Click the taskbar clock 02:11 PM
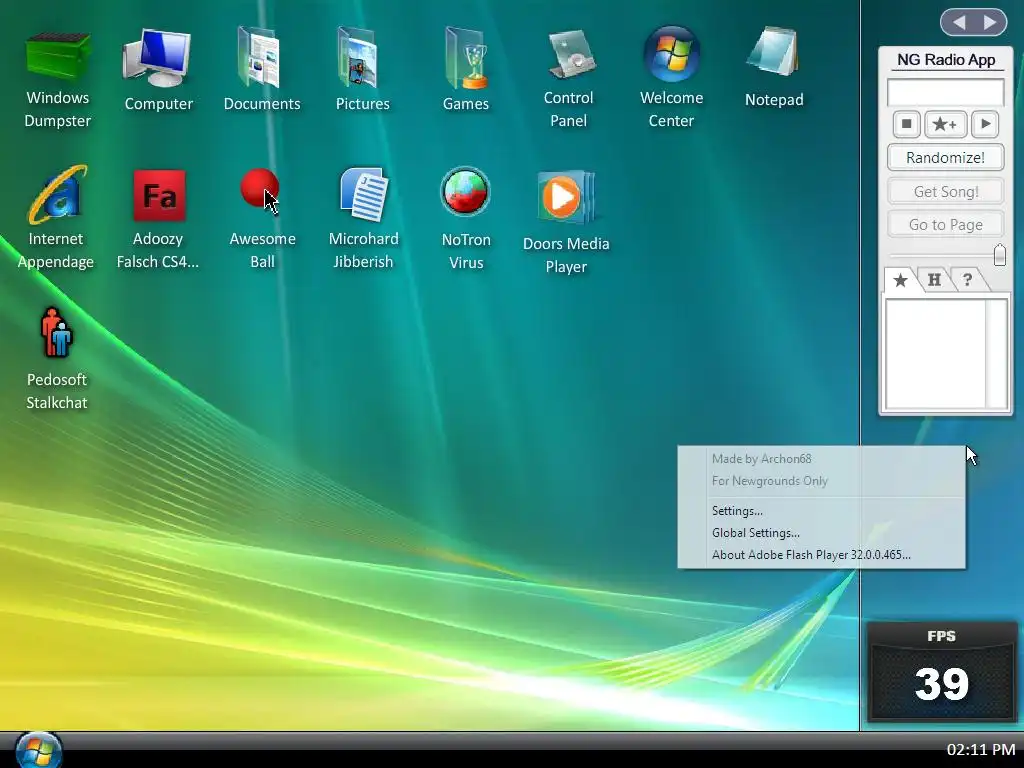 (981, 750)
